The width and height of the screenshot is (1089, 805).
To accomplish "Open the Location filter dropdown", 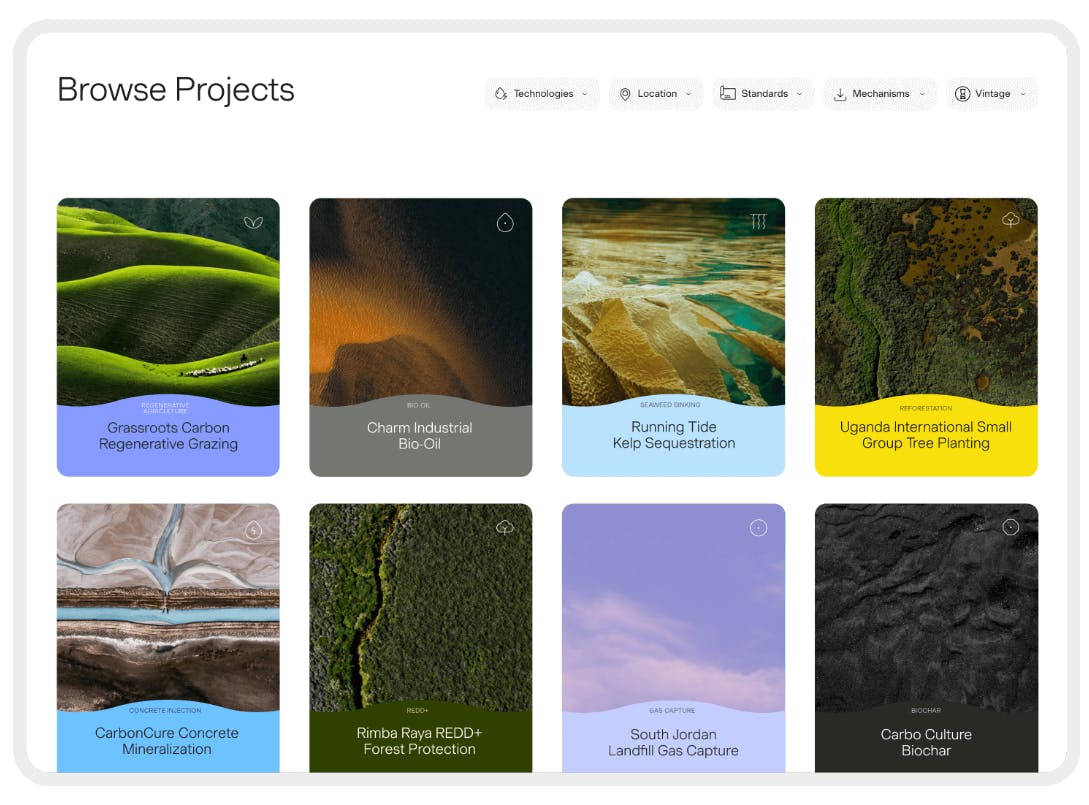I will coord(656,94).
